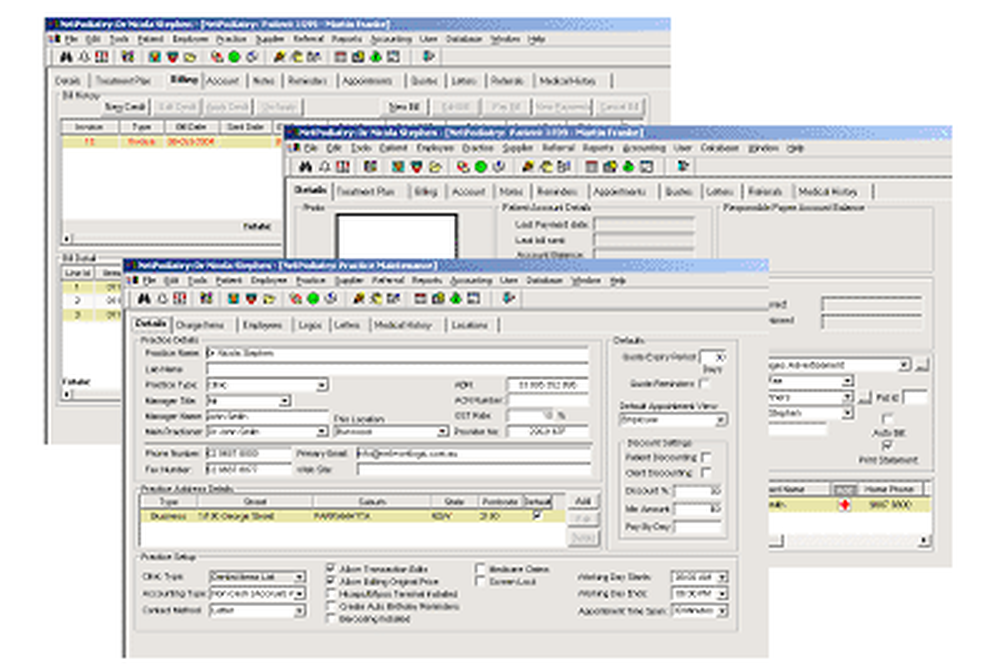Click Add button beside address table
The width and height of the screenshot is (1000, 668).
pyautogui.click(x=583, y=501)
